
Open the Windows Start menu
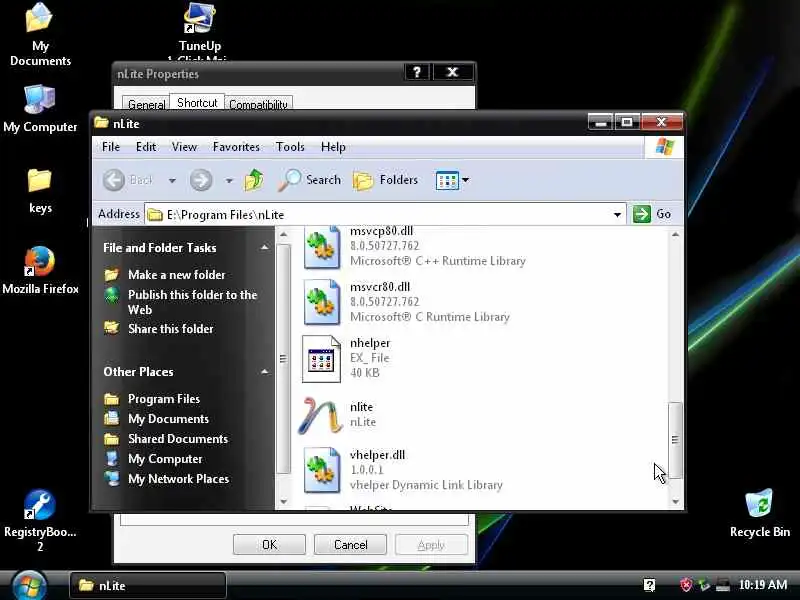click(29, 586)
